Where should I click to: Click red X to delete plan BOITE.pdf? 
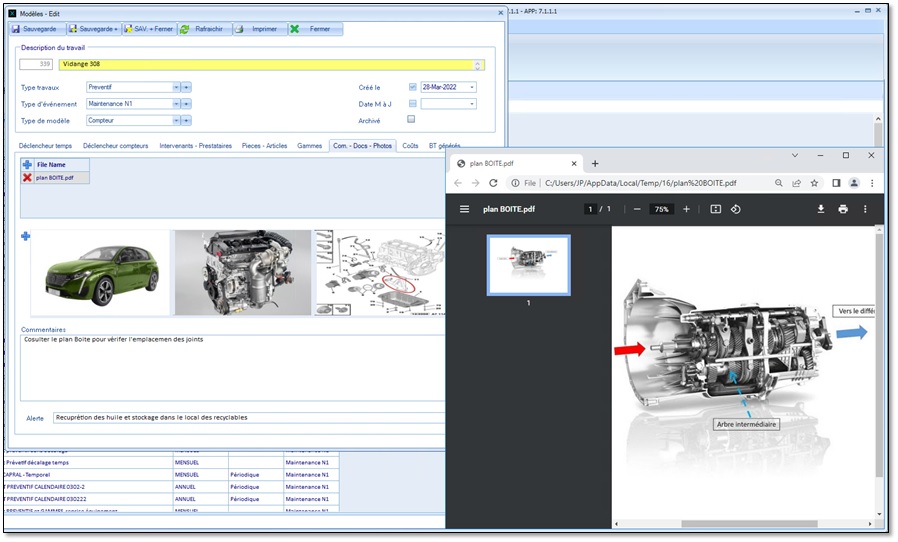coord(27,178)
